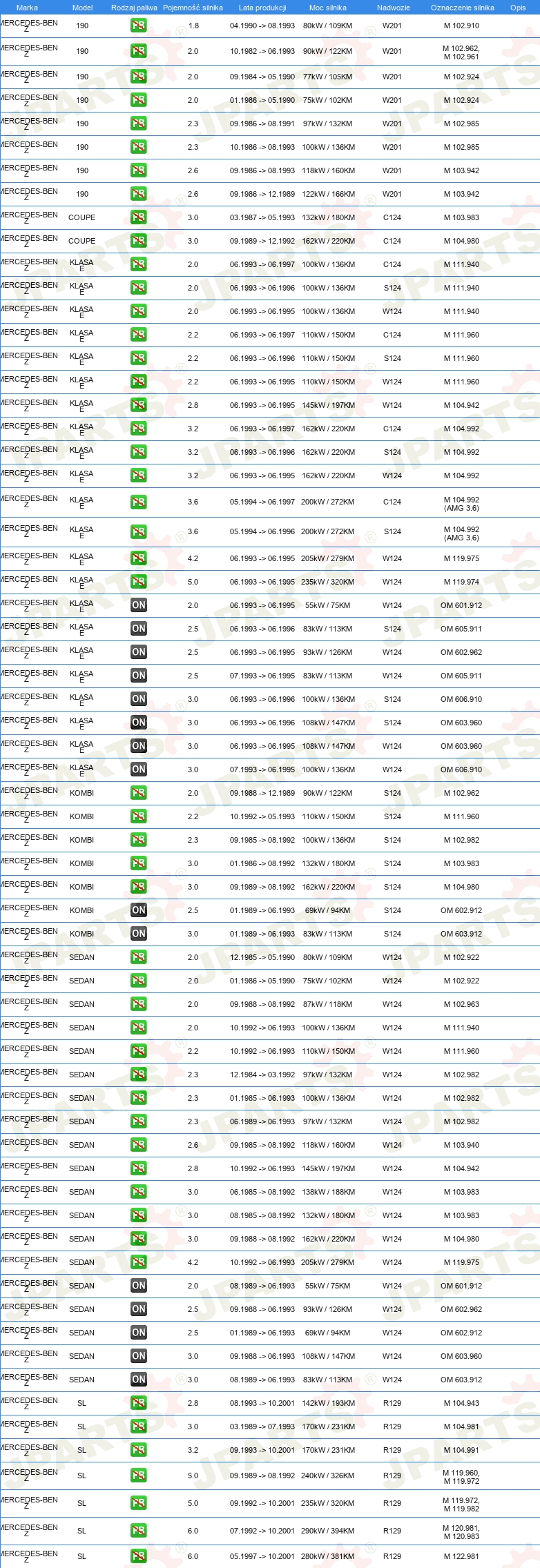
Task: Select the engine code M 104.943
Action: pyautogui.click(x=461, y=1403)
